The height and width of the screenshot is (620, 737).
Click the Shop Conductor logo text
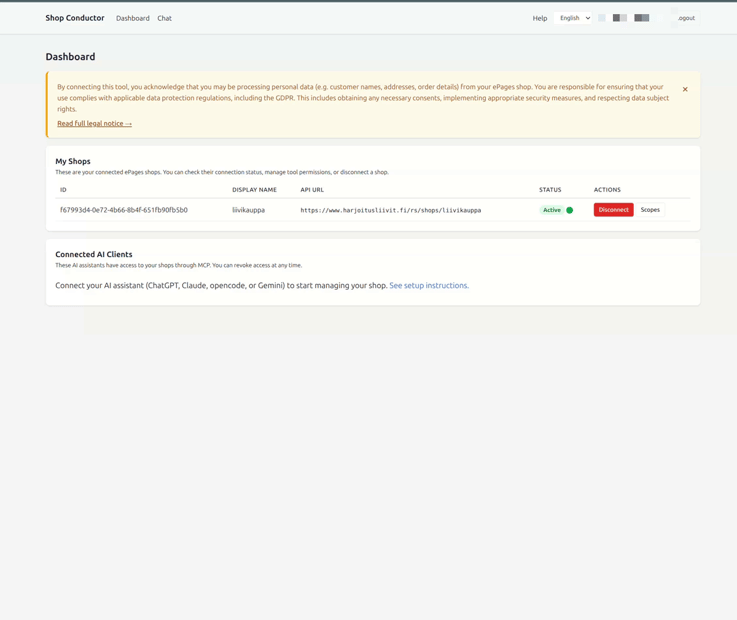(75, 18)
